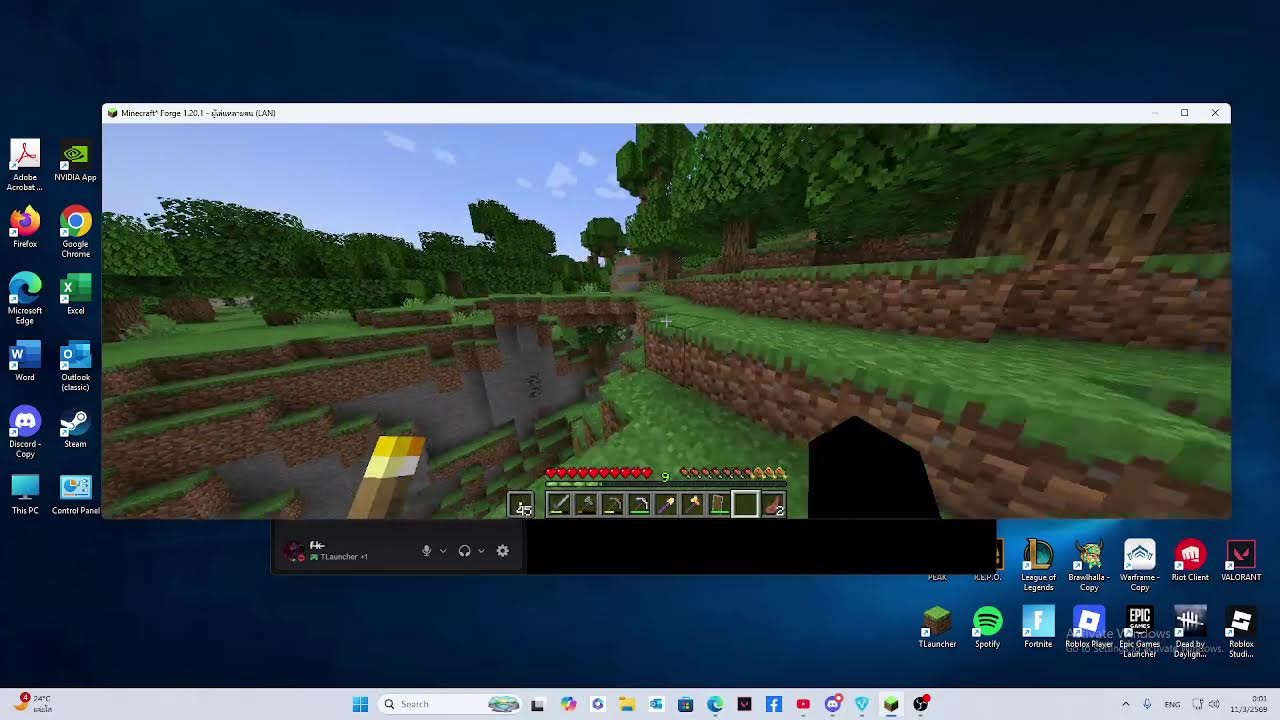Open This PC desktop icon

[x=25, y=494]
